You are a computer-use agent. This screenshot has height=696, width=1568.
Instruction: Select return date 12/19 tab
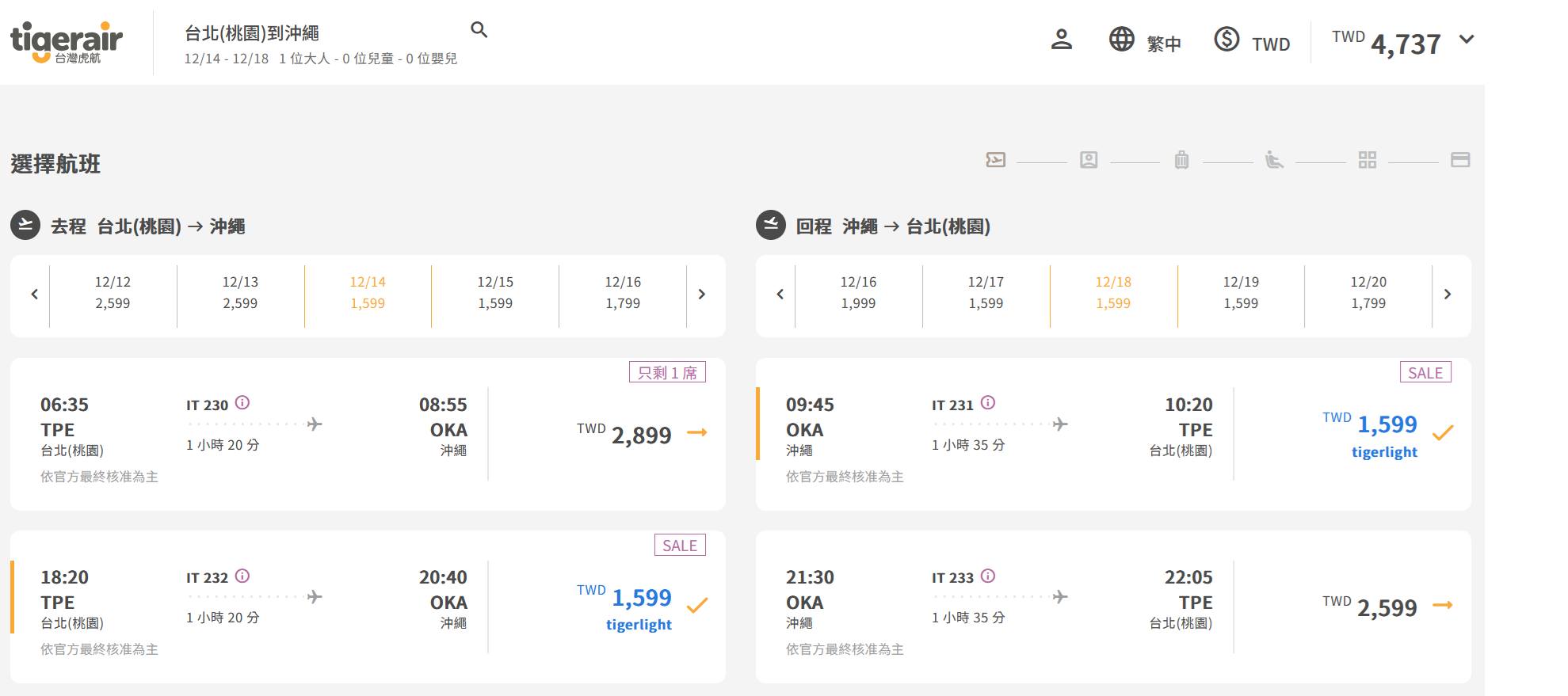(1241, 293)
